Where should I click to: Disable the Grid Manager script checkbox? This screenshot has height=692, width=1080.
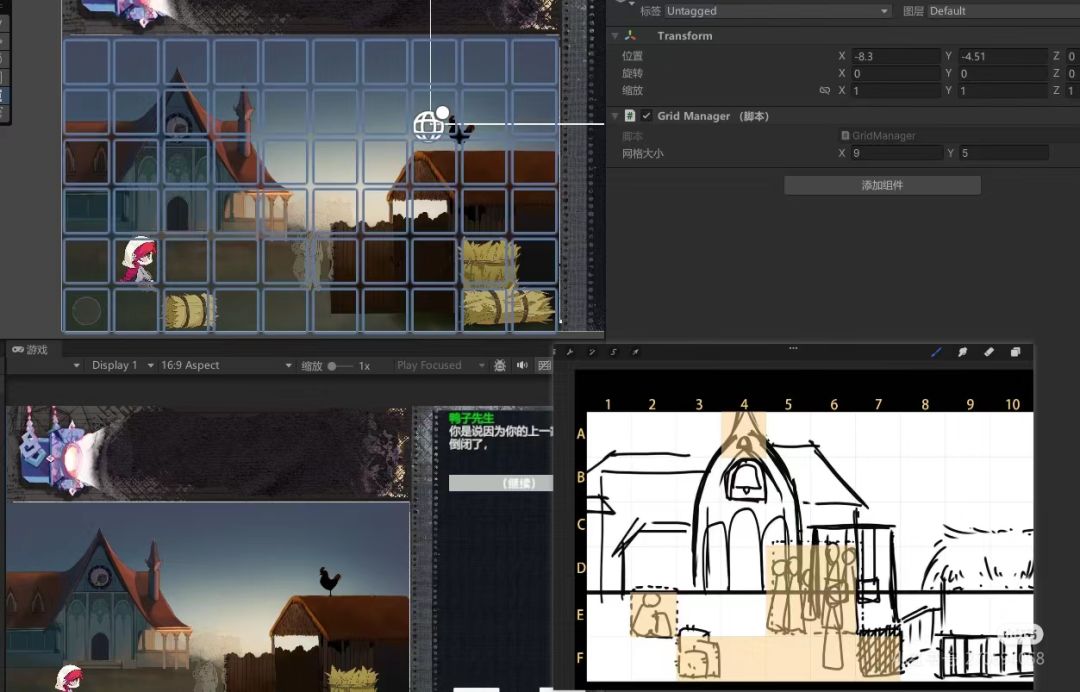(646, 116)
